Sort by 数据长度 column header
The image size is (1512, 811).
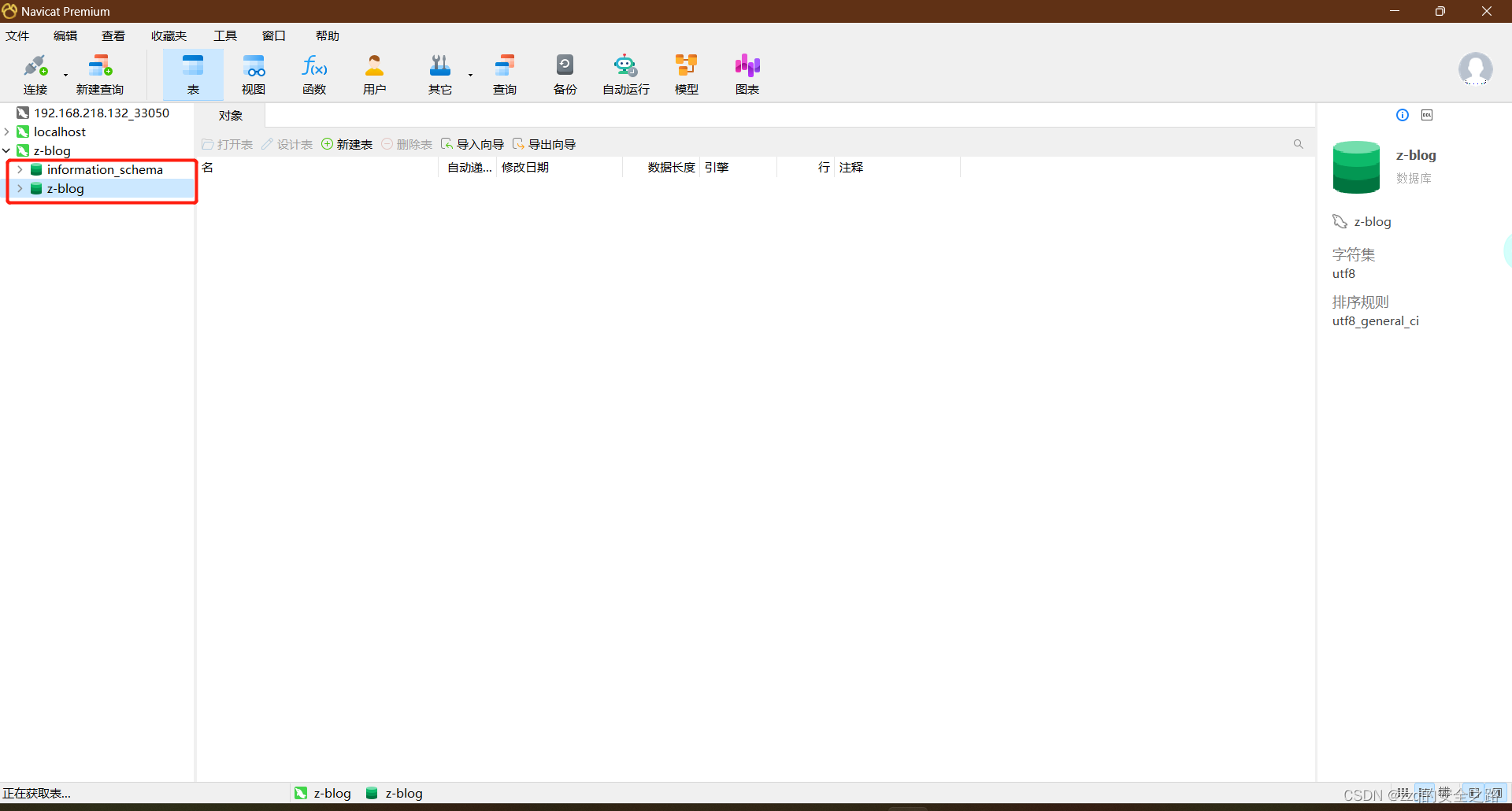(x=661, y=167)
